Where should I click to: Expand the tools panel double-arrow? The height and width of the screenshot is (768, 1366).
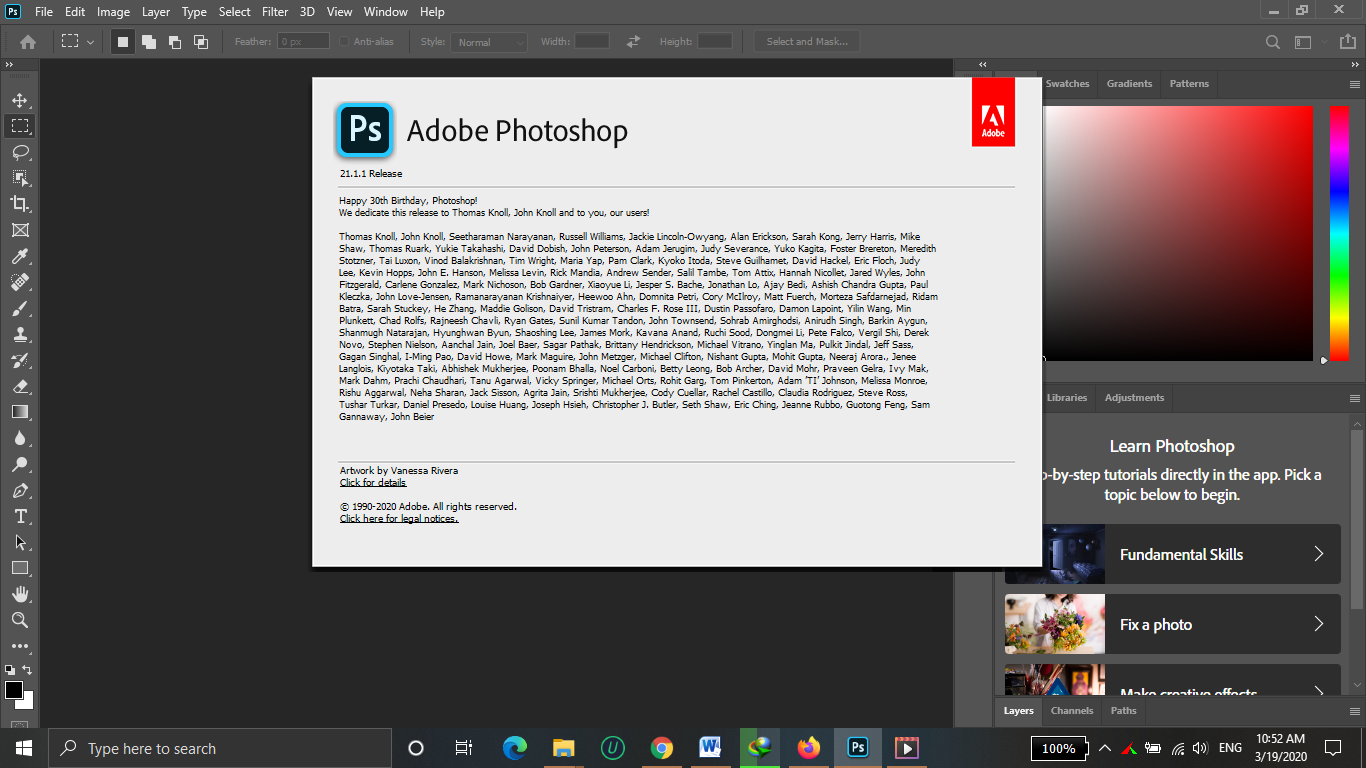pyautogui.click(x=10, y=64)
